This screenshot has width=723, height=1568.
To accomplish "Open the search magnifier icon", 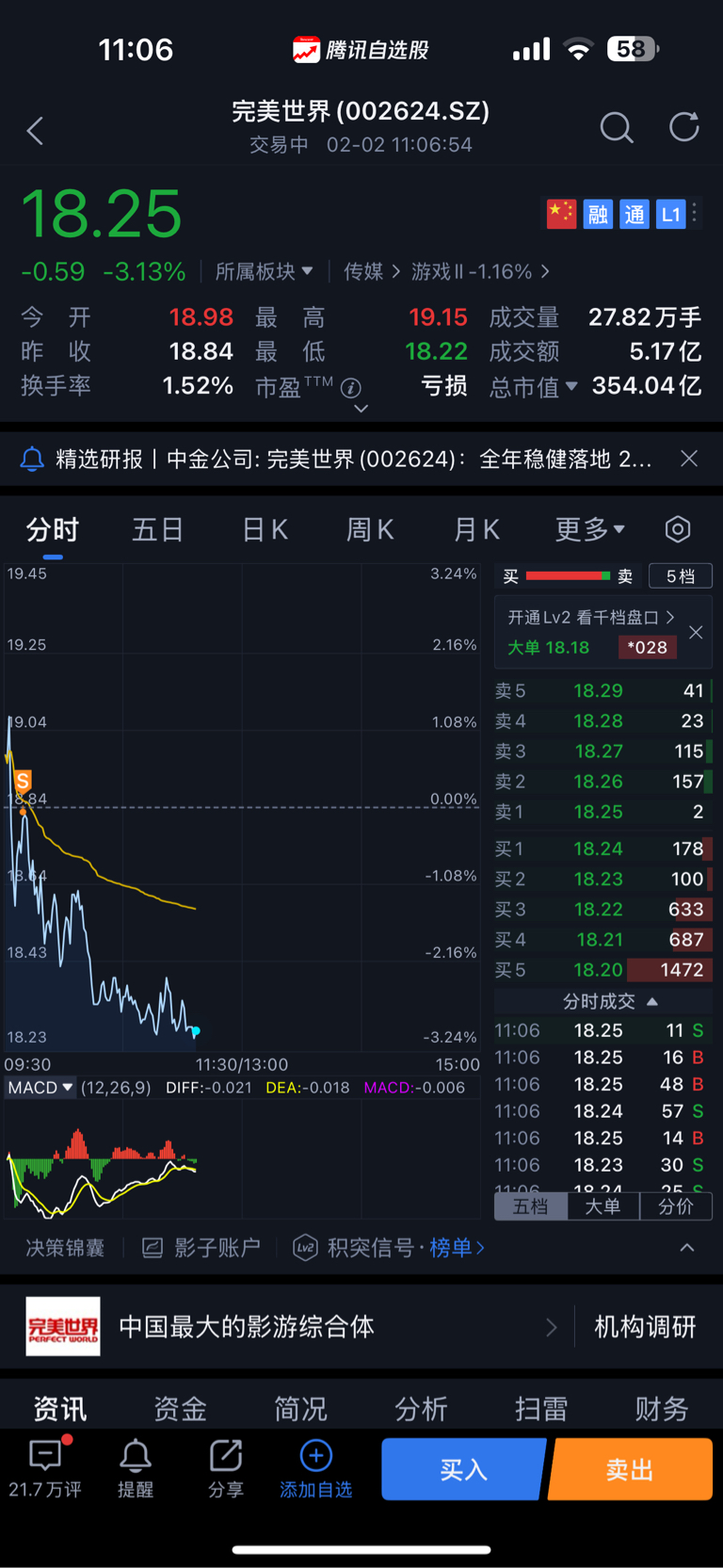I will click(617, 127).
